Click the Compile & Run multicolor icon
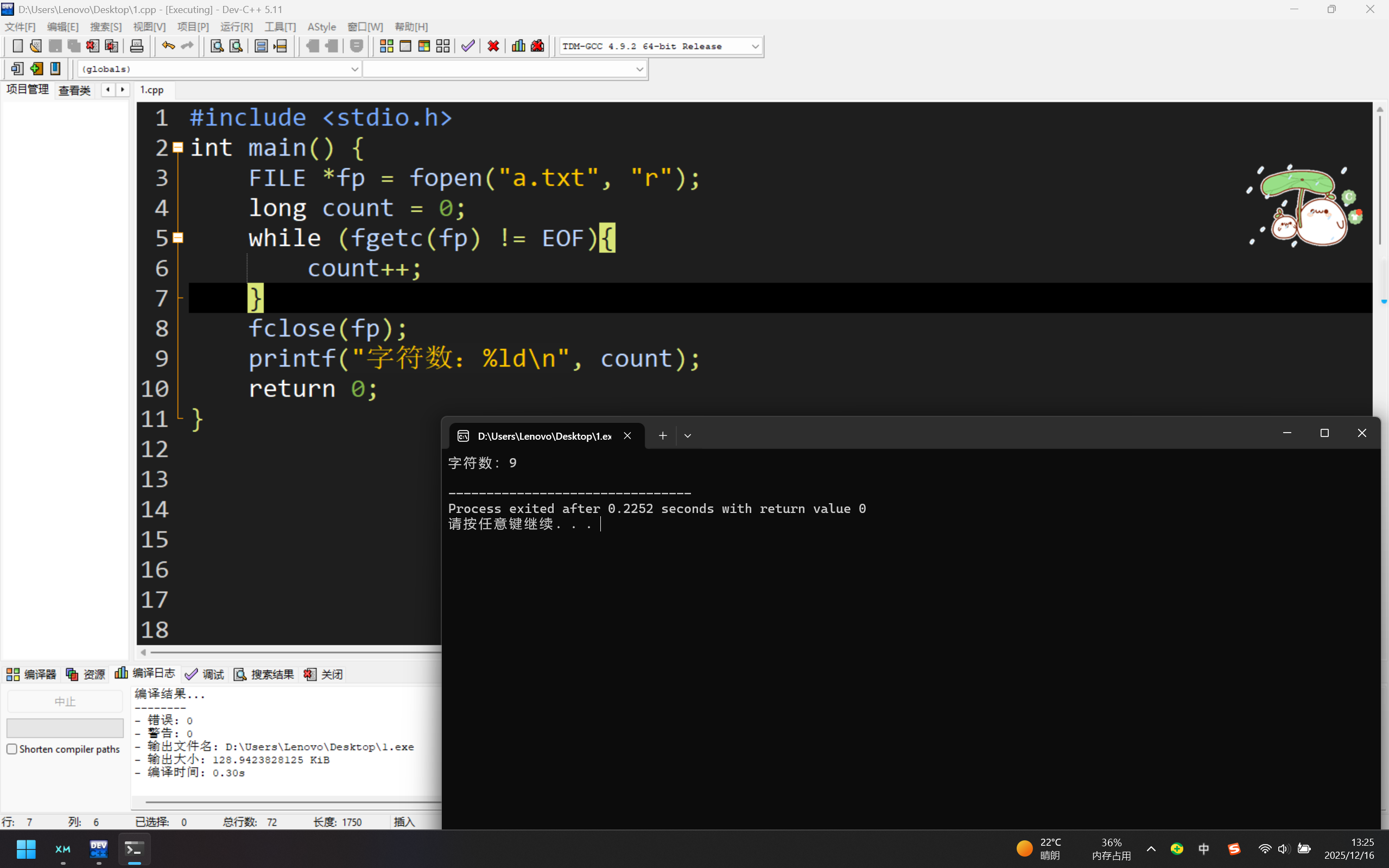 coord(424,46)
